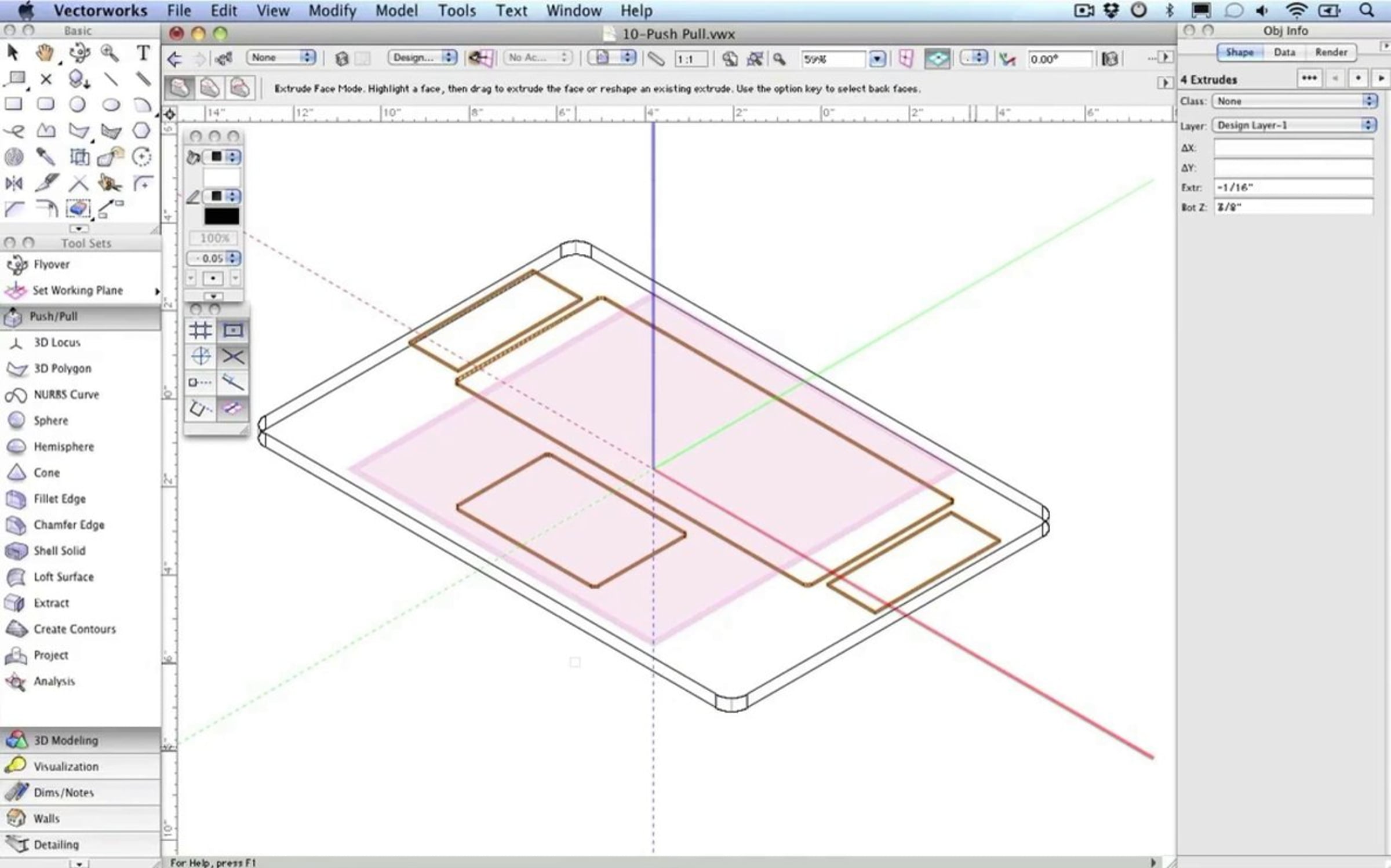Open the Class dropdown in Obj Info
Viewport: 1391px width, 868px height.
pyautogui.click(x=1294, y=101)
